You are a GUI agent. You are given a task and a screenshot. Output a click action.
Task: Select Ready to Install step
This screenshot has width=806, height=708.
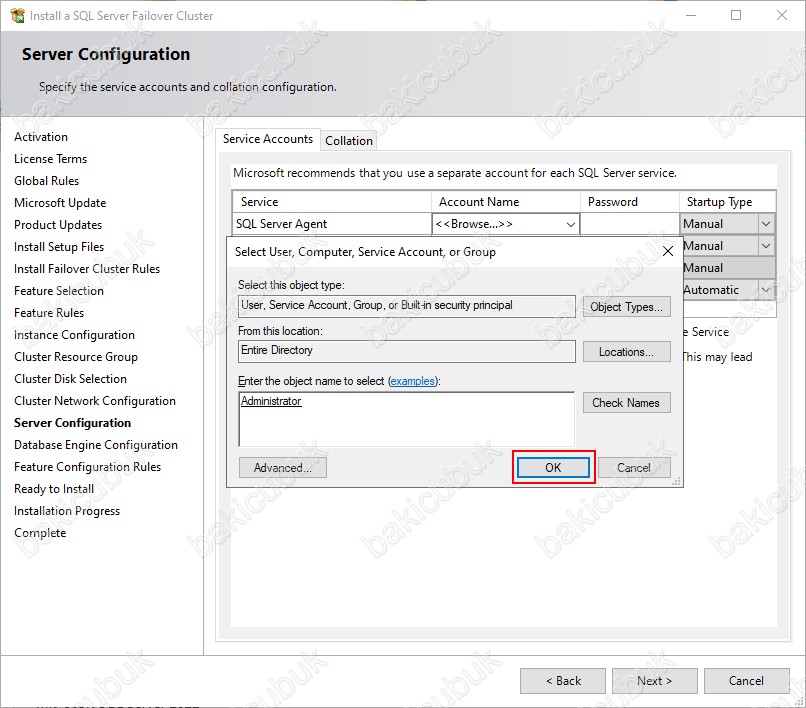(x=53, y=489)
